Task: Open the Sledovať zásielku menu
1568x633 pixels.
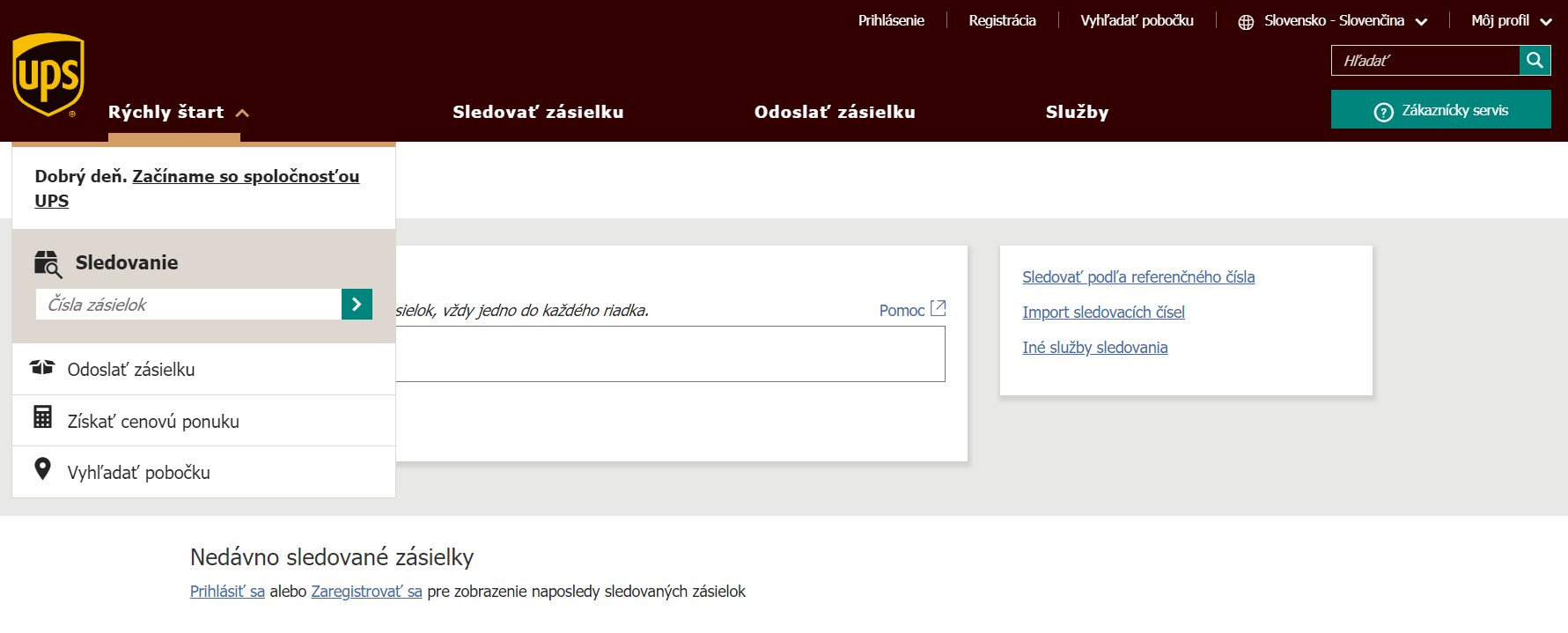Action: click(538, 112)
